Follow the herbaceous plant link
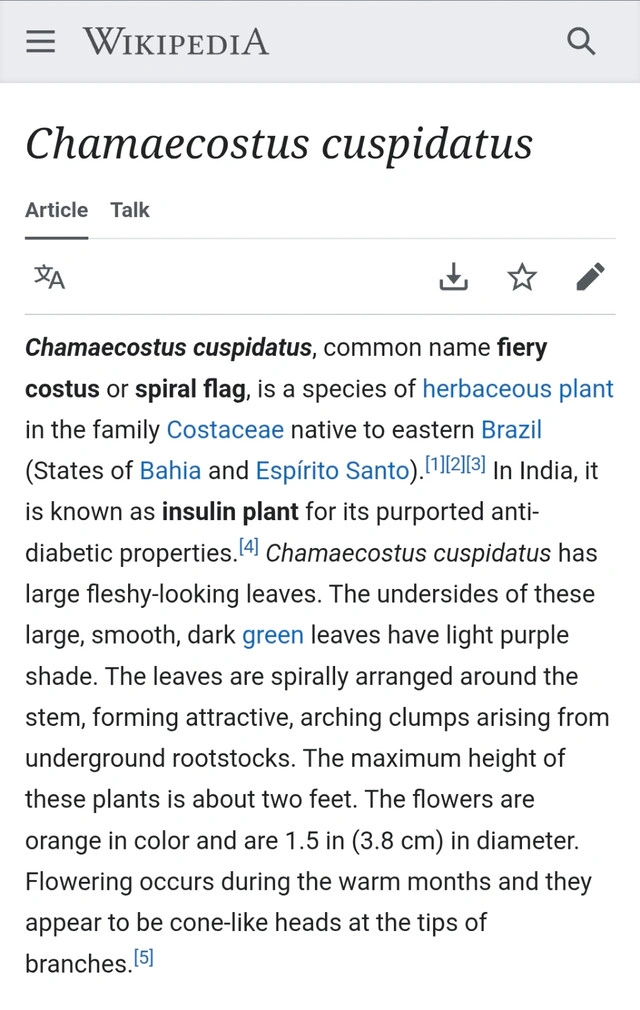This screenshot has height=1010, width=640. click(x=517, y=389)
